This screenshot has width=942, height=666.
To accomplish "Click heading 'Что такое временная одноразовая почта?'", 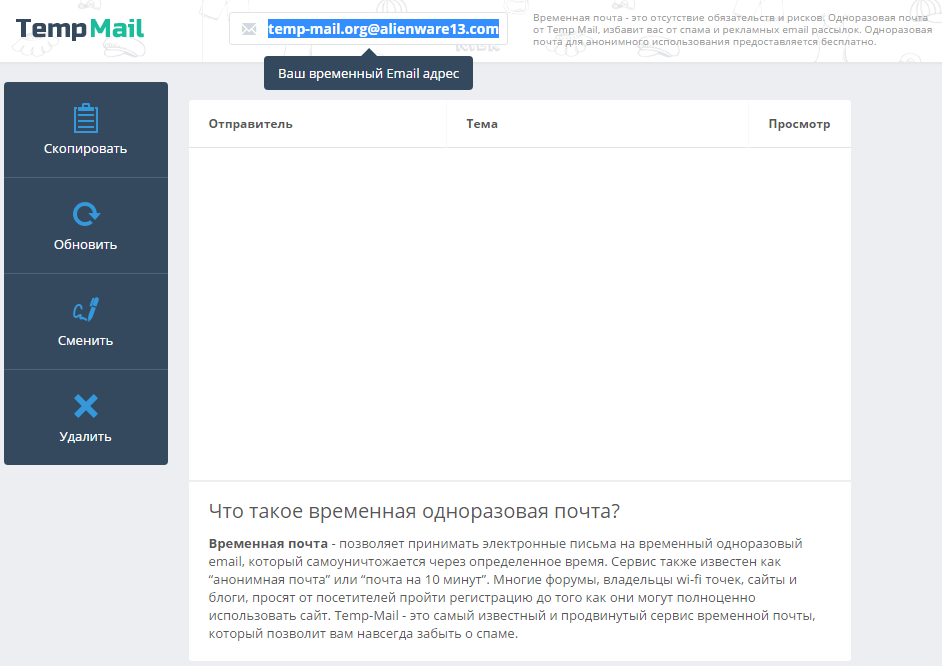I will [x=414, y=511].
